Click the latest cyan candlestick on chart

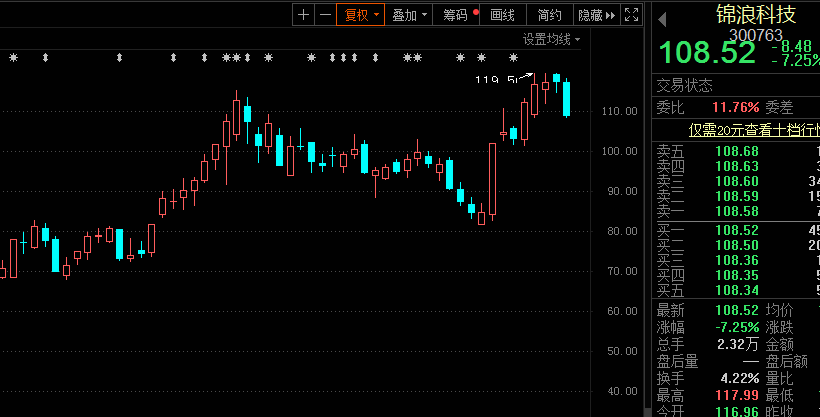point(567,98)
